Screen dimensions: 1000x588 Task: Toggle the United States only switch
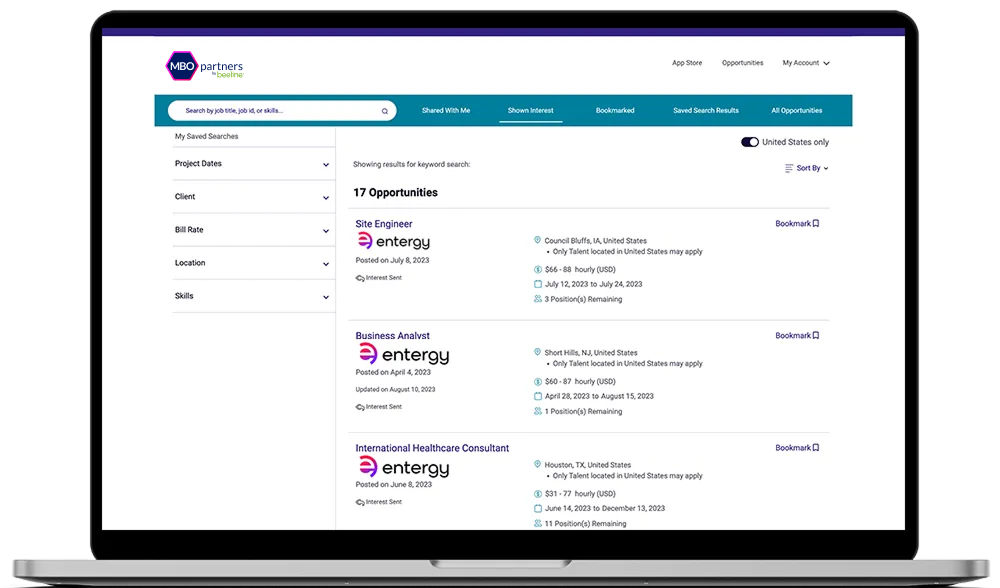coord(749,142)
